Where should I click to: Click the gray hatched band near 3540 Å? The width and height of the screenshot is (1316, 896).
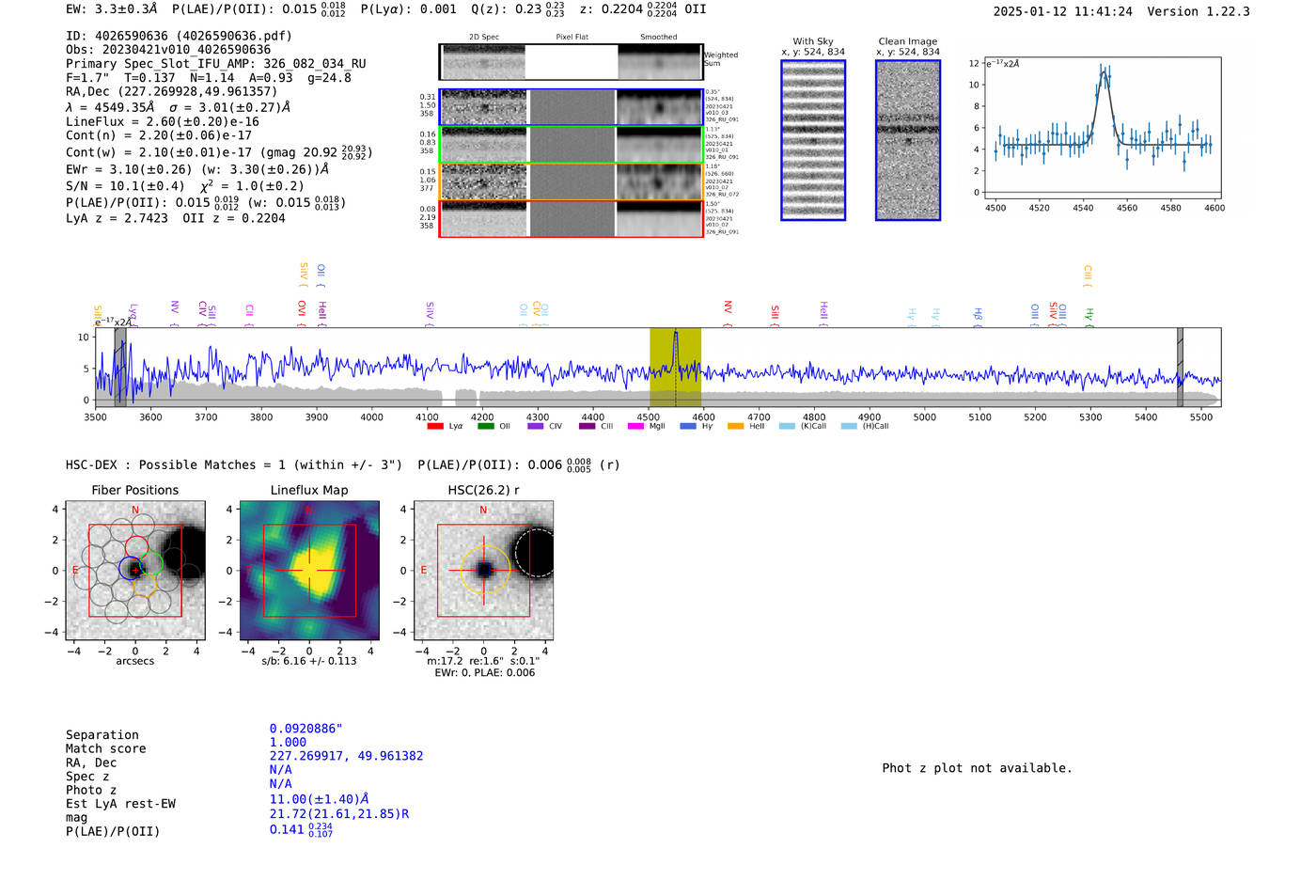(x=120, y=367)
